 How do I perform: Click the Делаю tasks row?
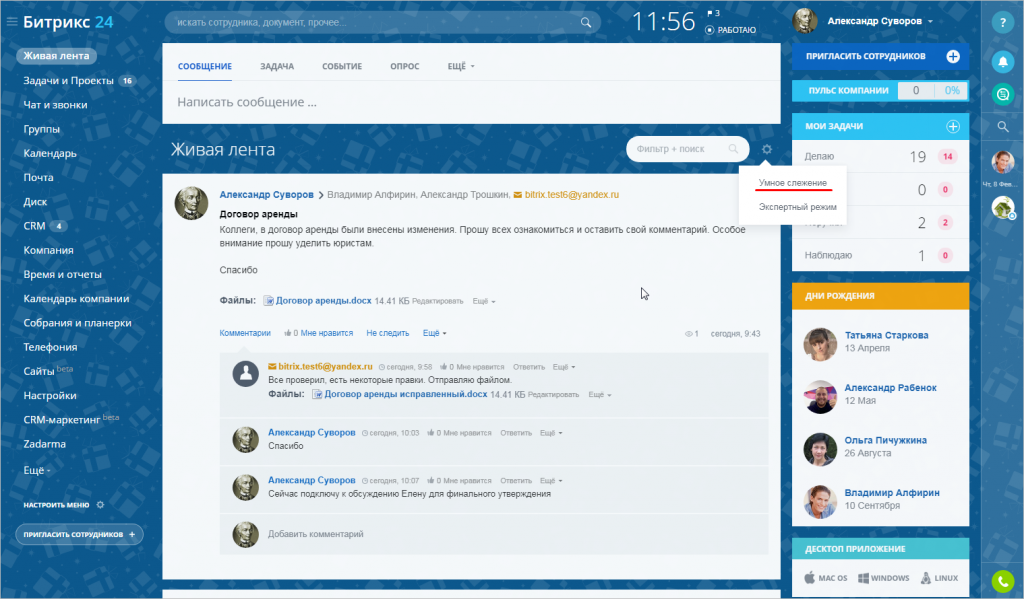(x=880, y=156)
